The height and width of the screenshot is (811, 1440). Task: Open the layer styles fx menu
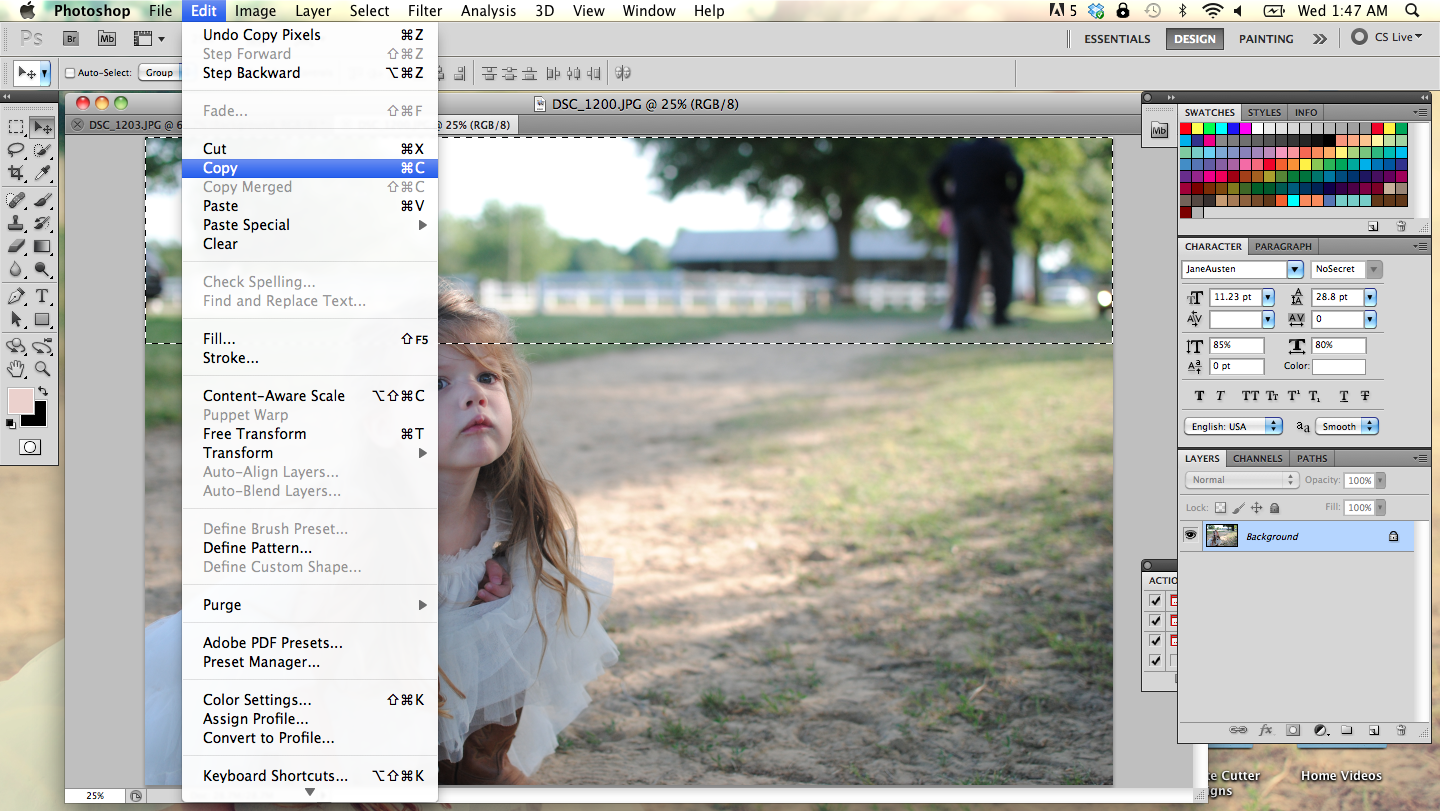click(1266, 731)
